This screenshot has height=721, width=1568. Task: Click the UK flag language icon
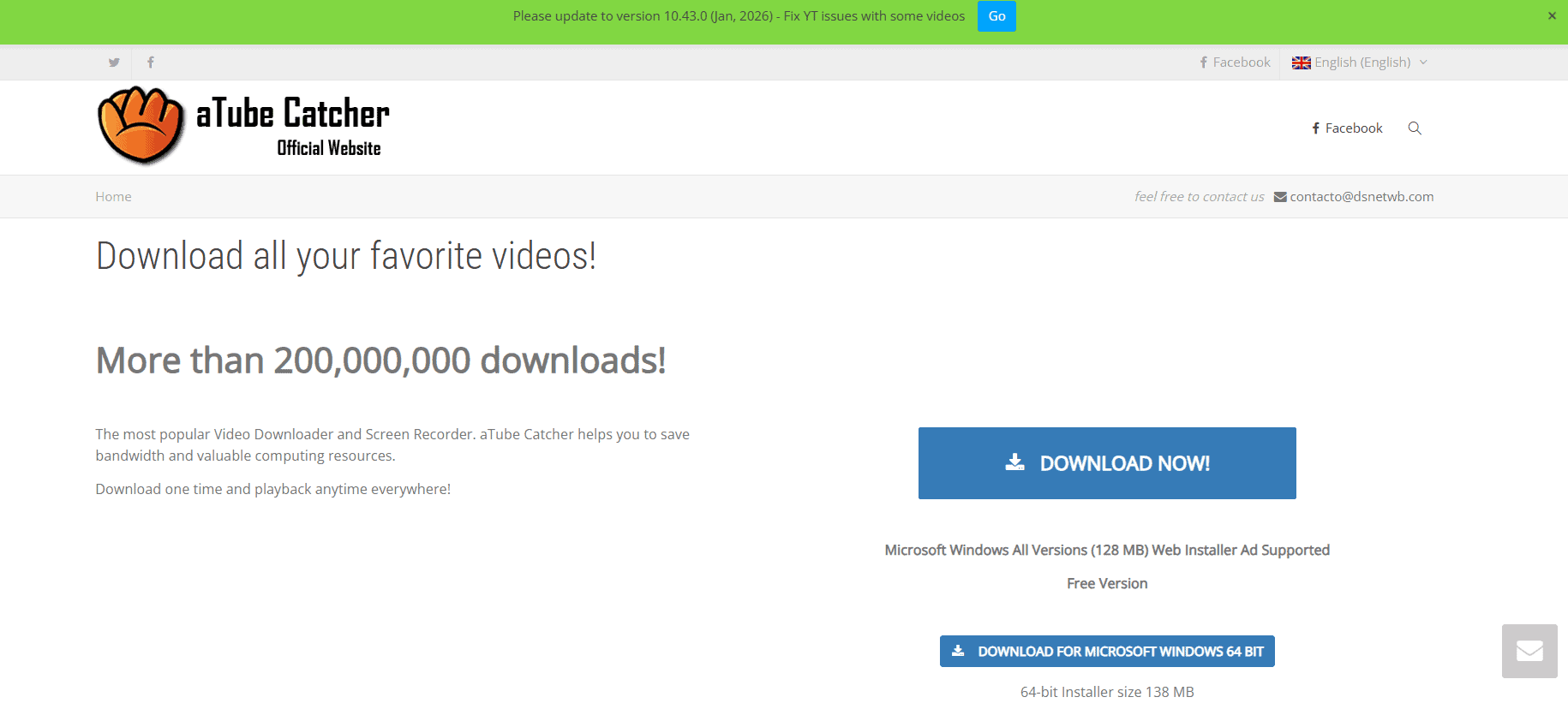(x=1301, y=63)
